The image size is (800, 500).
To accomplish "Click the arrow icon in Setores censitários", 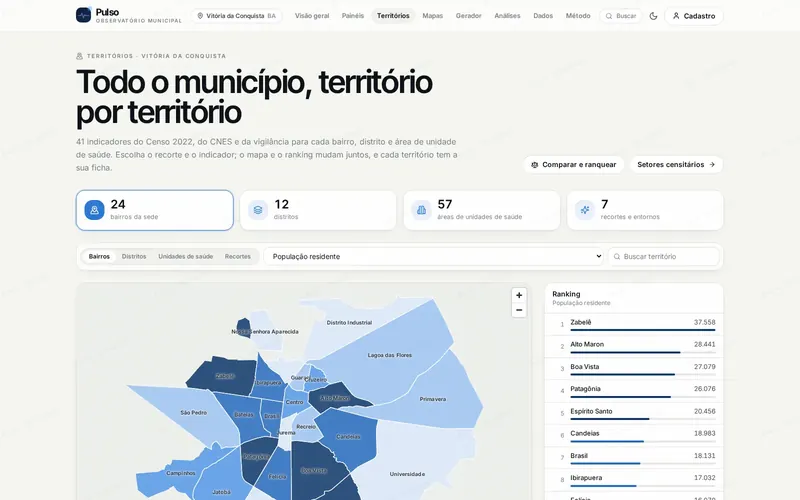I will [x=712, y=164].
